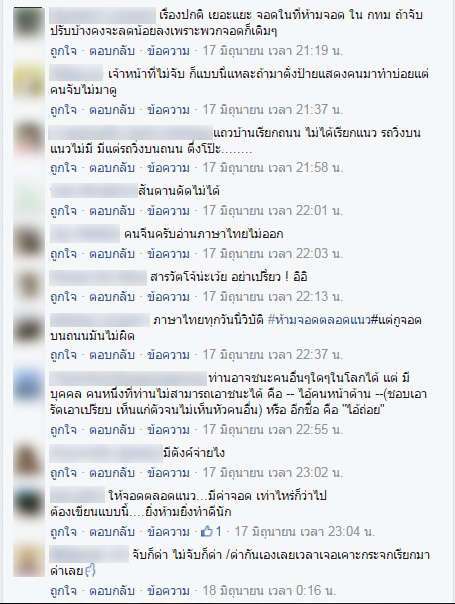Click the thumbs-up emoji in the last comment
The height and width of the screenshot is (604, 455).
pos(90,571)
